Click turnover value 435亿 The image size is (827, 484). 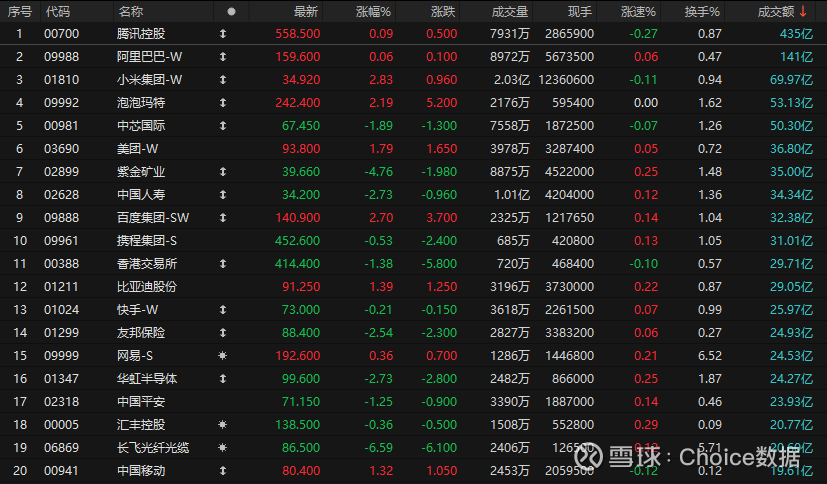click(796, 34)
